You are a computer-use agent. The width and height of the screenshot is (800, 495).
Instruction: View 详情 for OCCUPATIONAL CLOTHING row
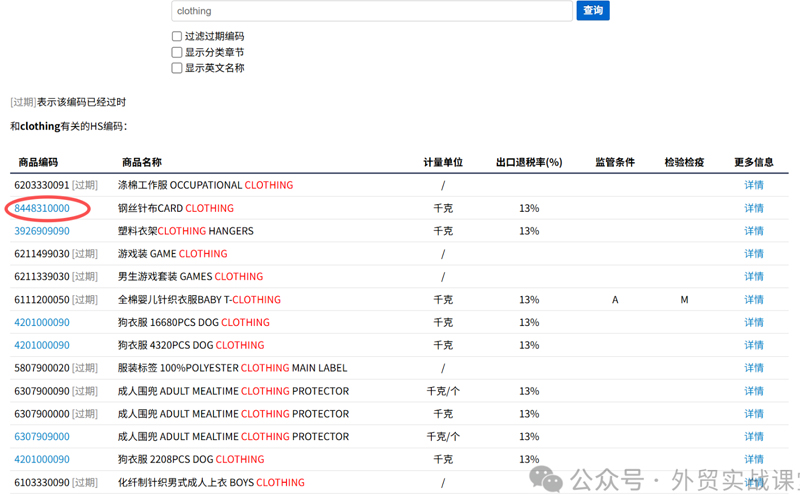click(x=753, y=185)
